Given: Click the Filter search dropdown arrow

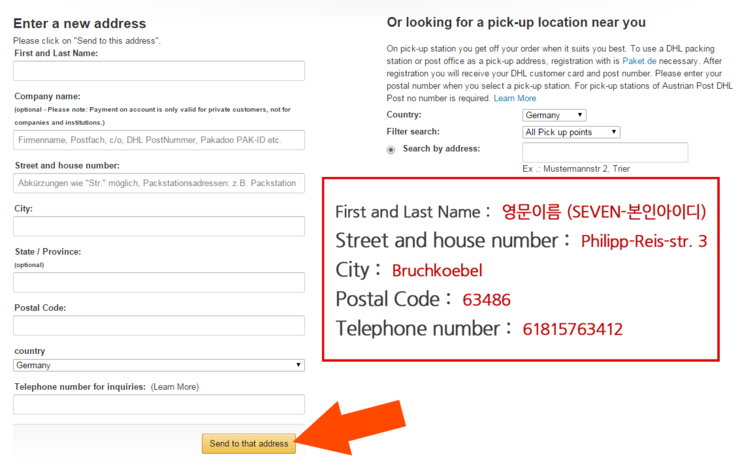Looking at the screenshot, I should [614, 132].
